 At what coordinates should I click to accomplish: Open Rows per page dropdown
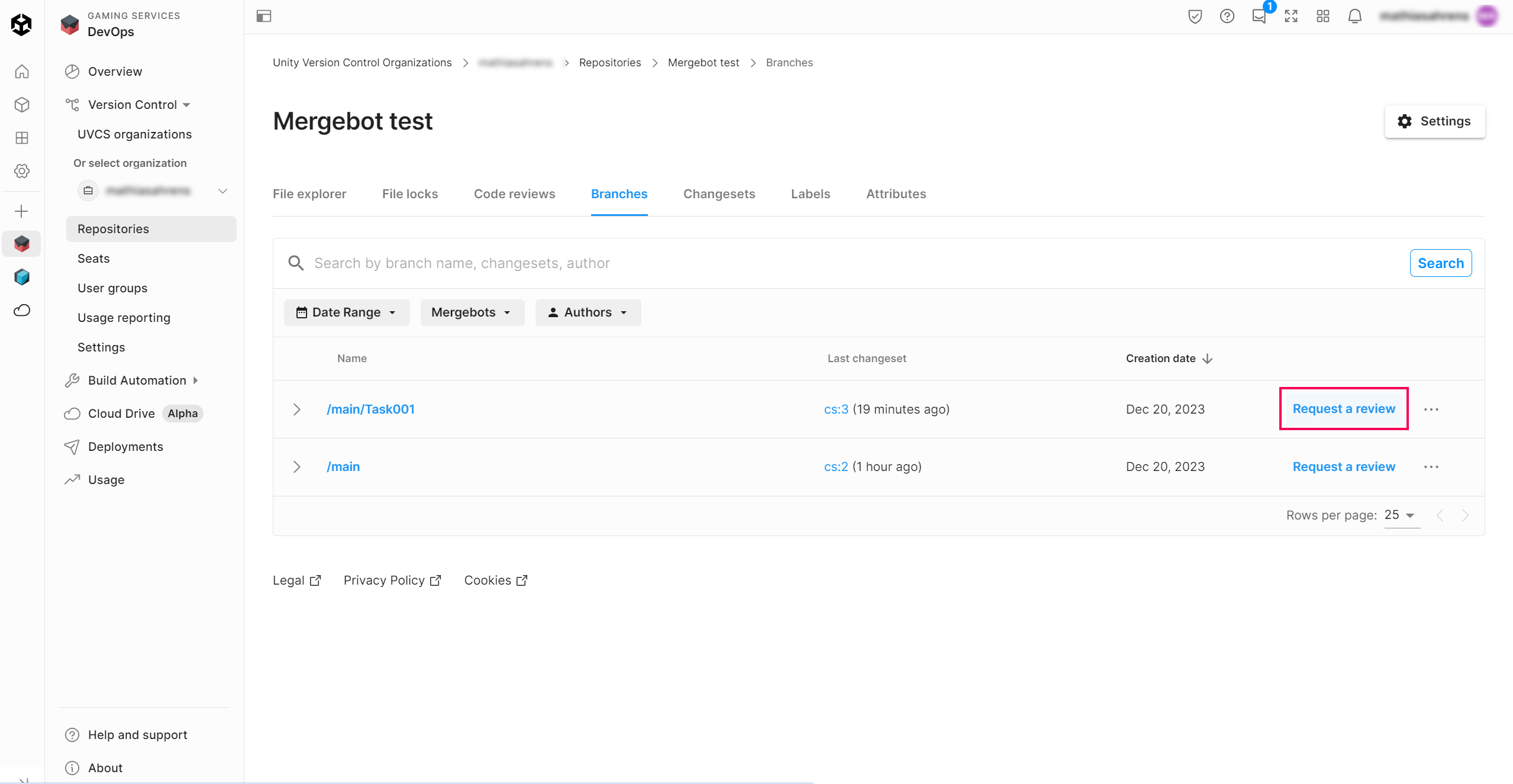tap(1401, 515)
